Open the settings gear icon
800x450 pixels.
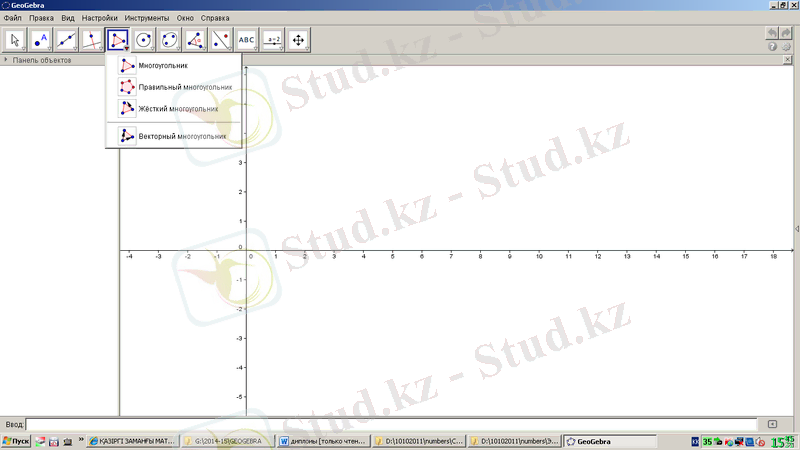(x=786, y=46)
